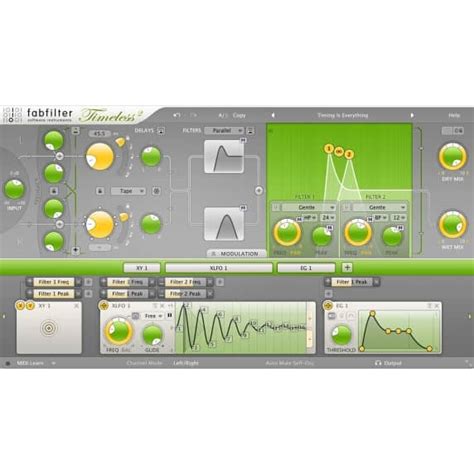This screenshot has height=474, width=474.
Task: Click the M badge on lower filter thumbnail
Action: 243,208
